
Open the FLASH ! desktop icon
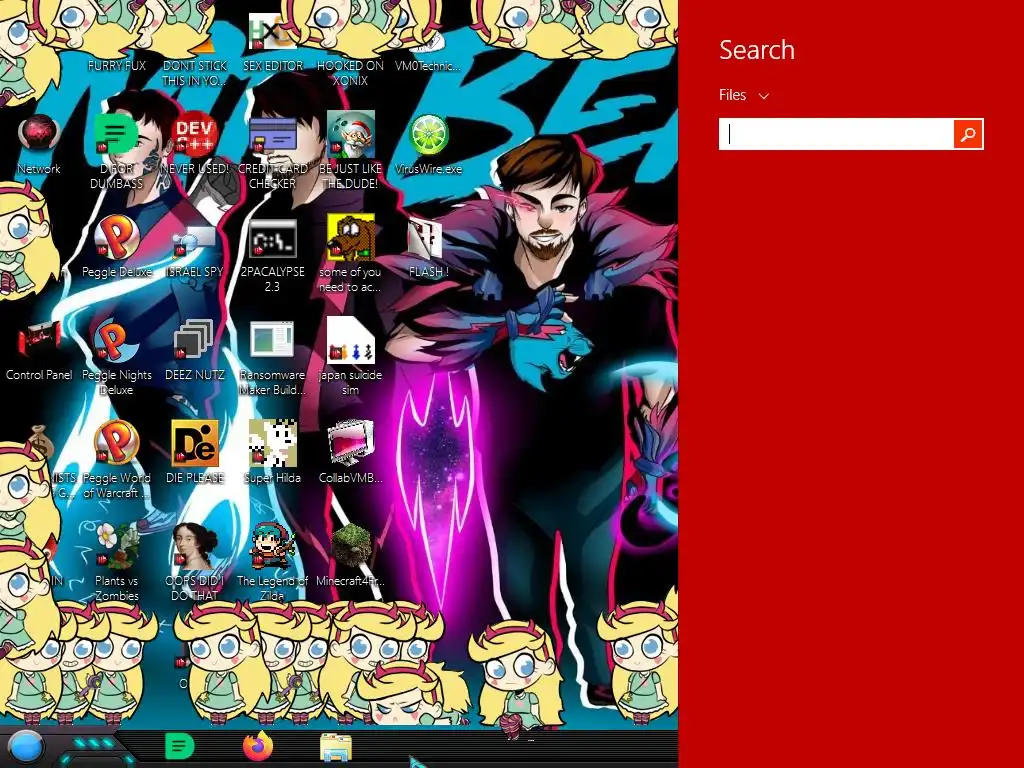tap(426, 238)
